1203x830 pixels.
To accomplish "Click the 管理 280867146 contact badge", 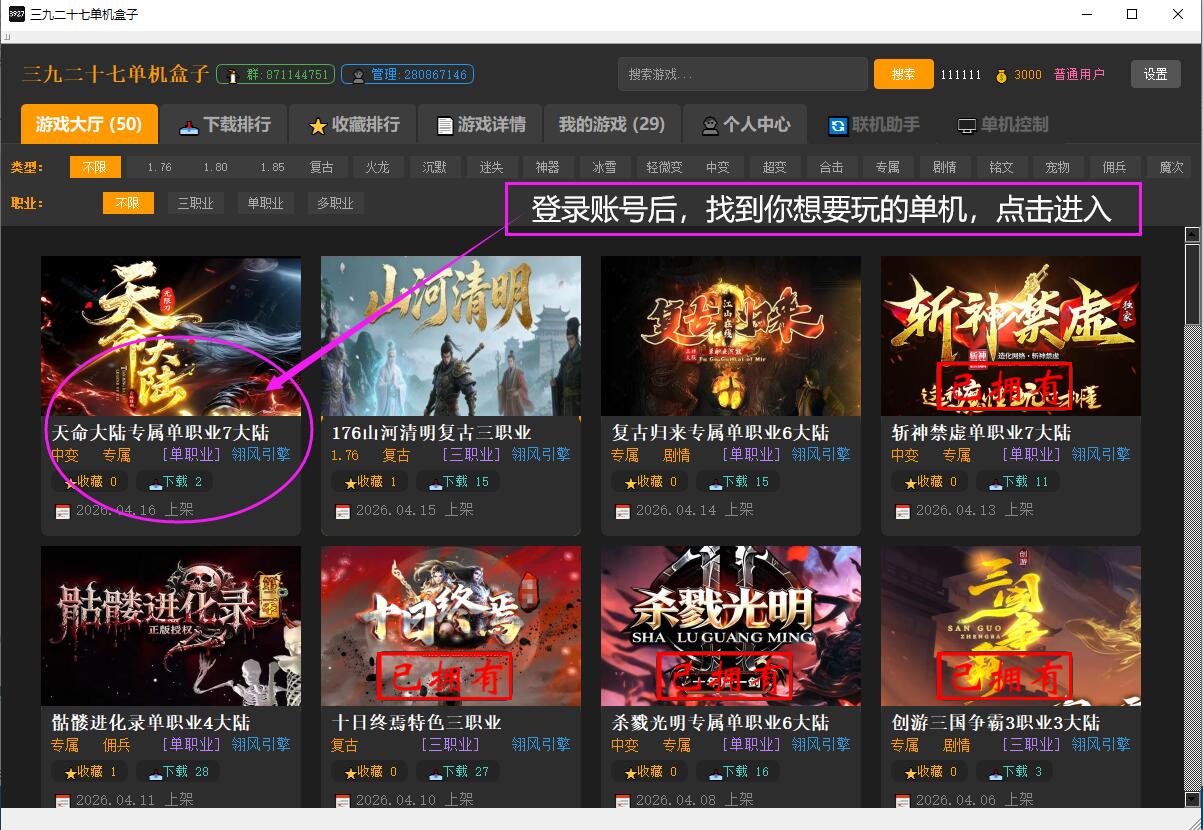I will [x=407, y=75].
